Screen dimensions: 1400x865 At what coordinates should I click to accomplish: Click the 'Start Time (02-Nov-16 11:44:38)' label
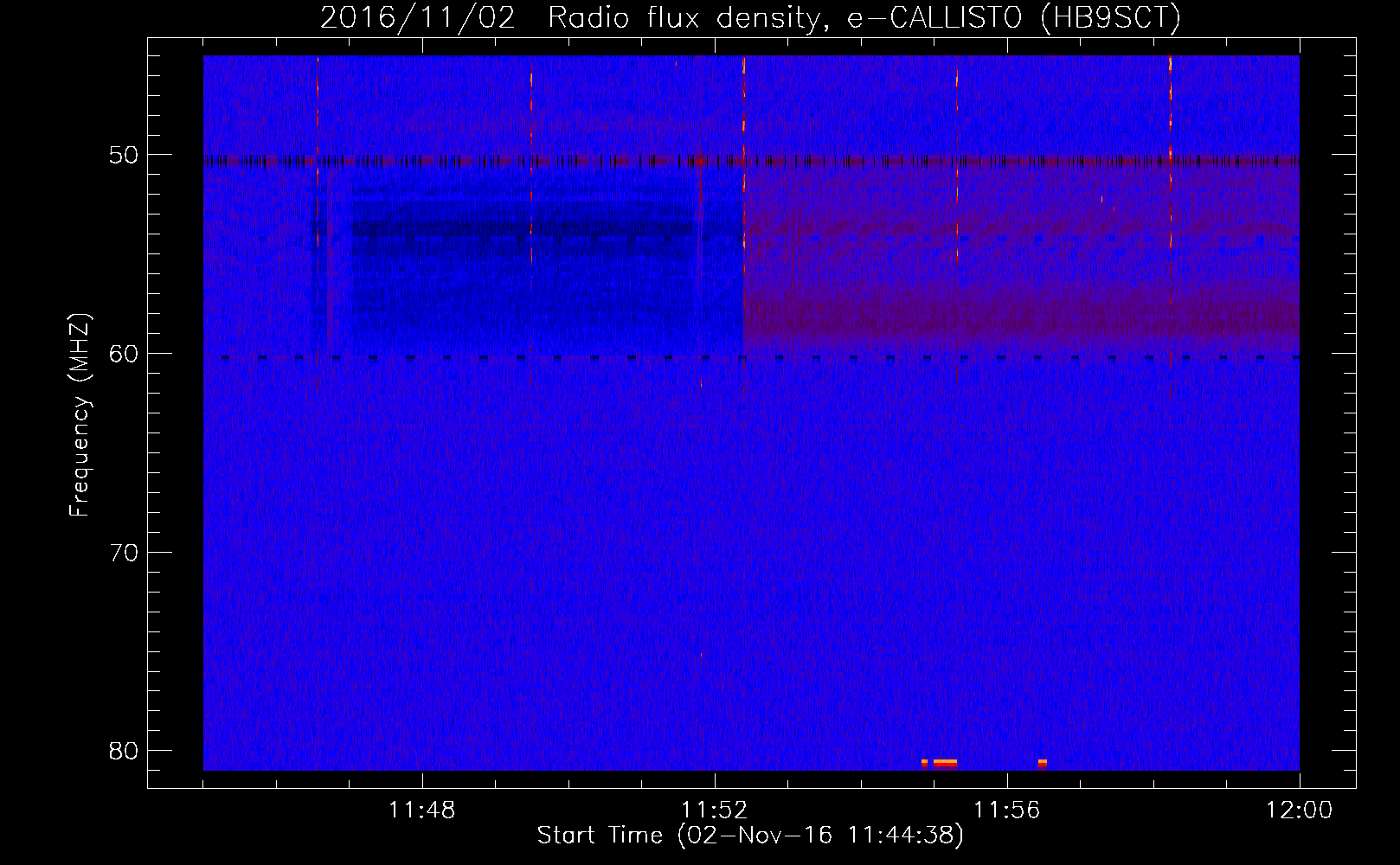(750, 836)
